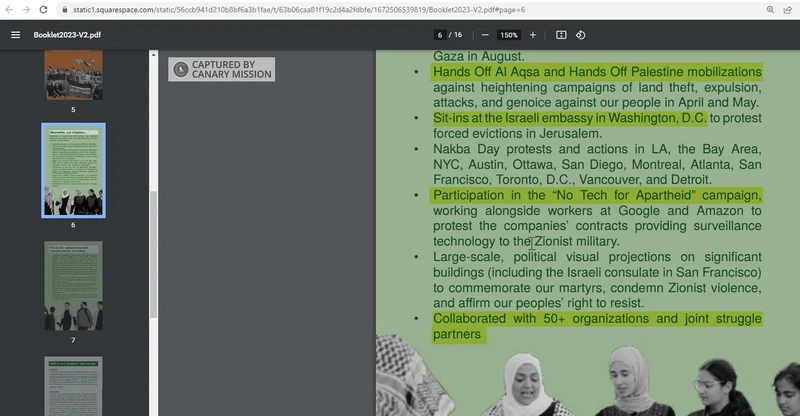Screen dimensions: 800x416
Task: Click the browser address bar URL
Action: pos(300,9)
